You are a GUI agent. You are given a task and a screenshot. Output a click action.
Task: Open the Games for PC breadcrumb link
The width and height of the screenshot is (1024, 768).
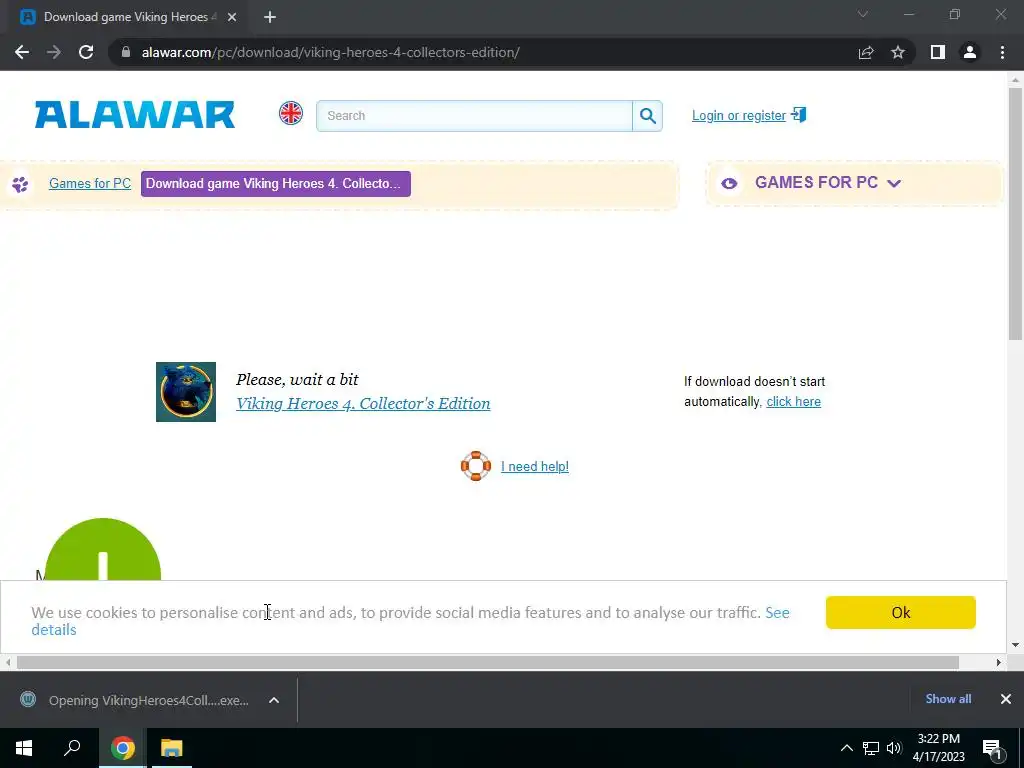pyautogui.click(x=90, y=184)
